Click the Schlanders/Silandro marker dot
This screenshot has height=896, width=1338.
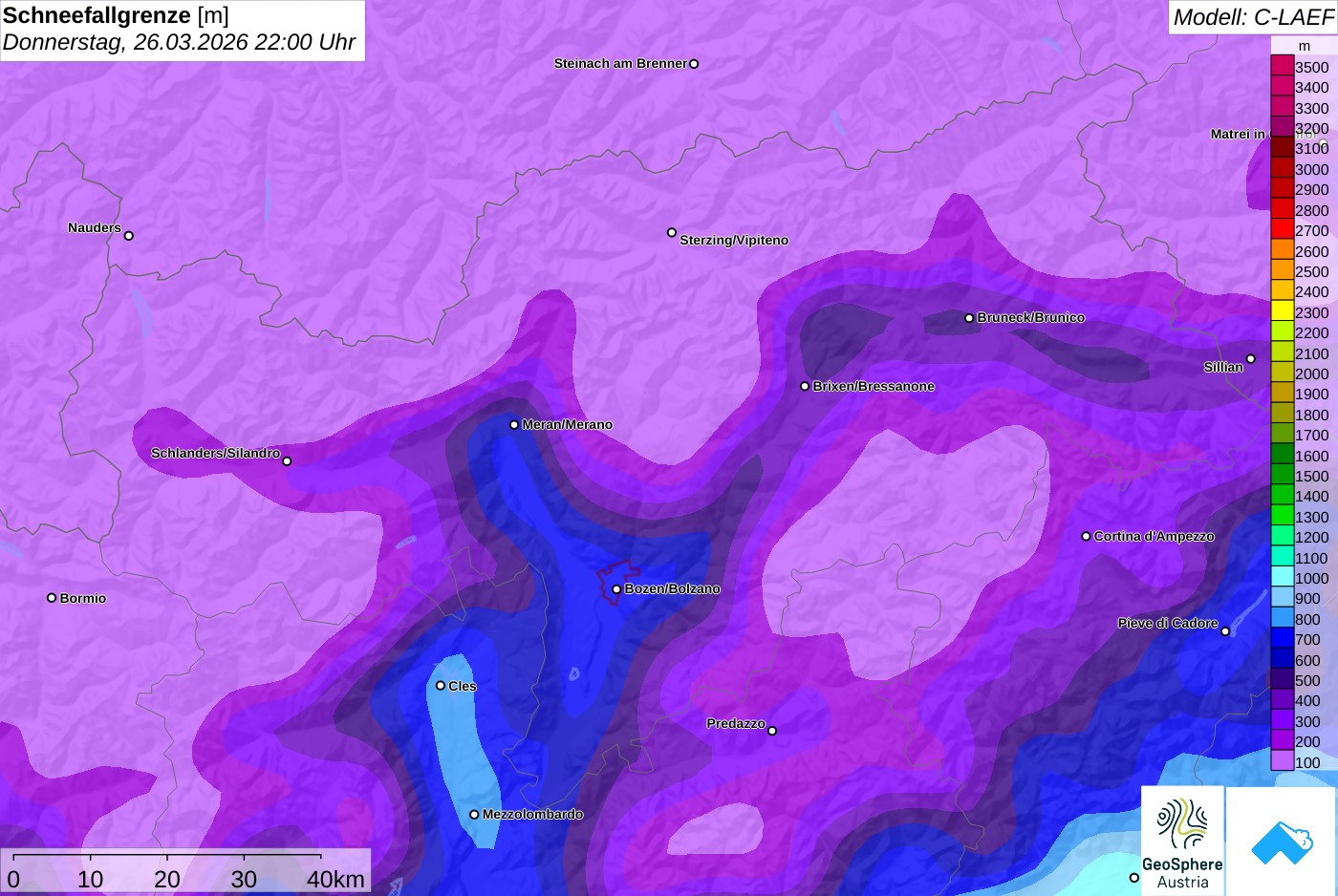coord(287,461)
